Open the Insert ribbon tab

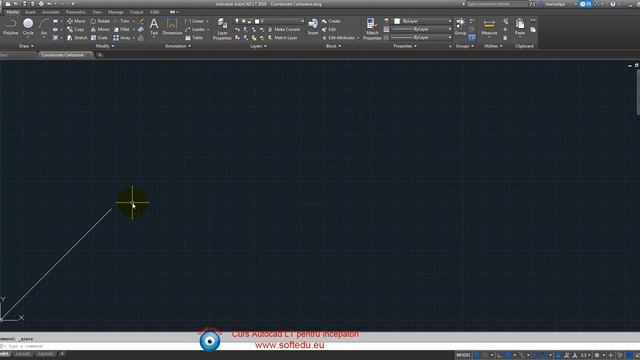(x=30, y=12)
